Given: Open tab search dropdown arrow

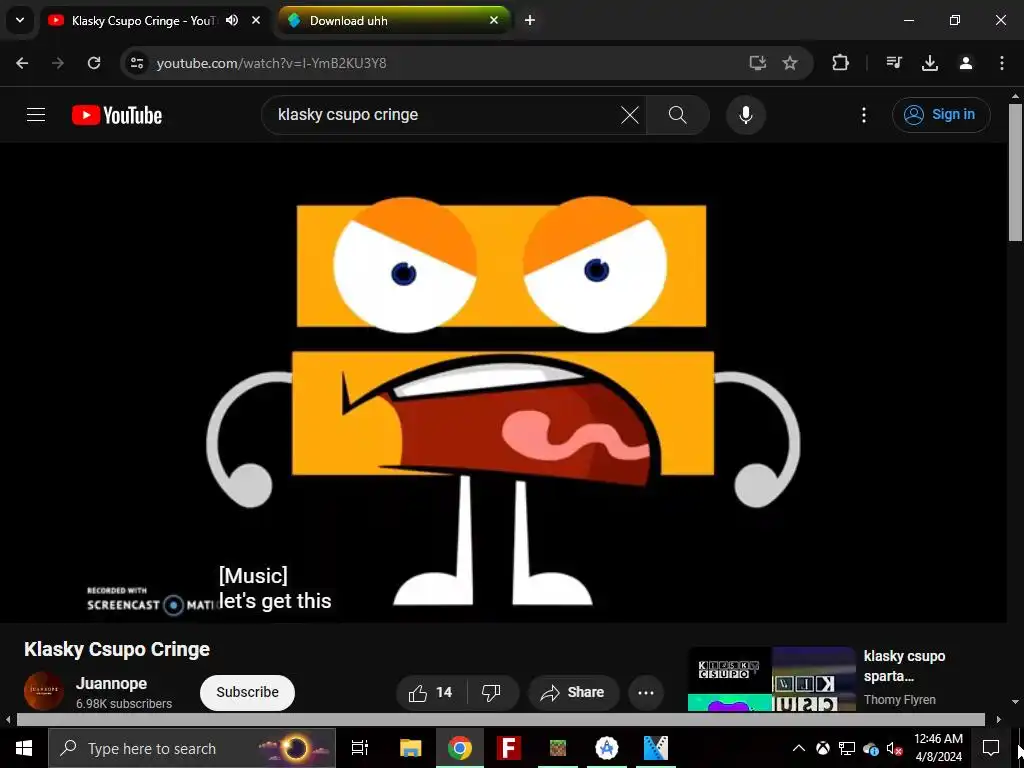Looking at the screenshot, I should pyautogui.click(x=20, y=20).
